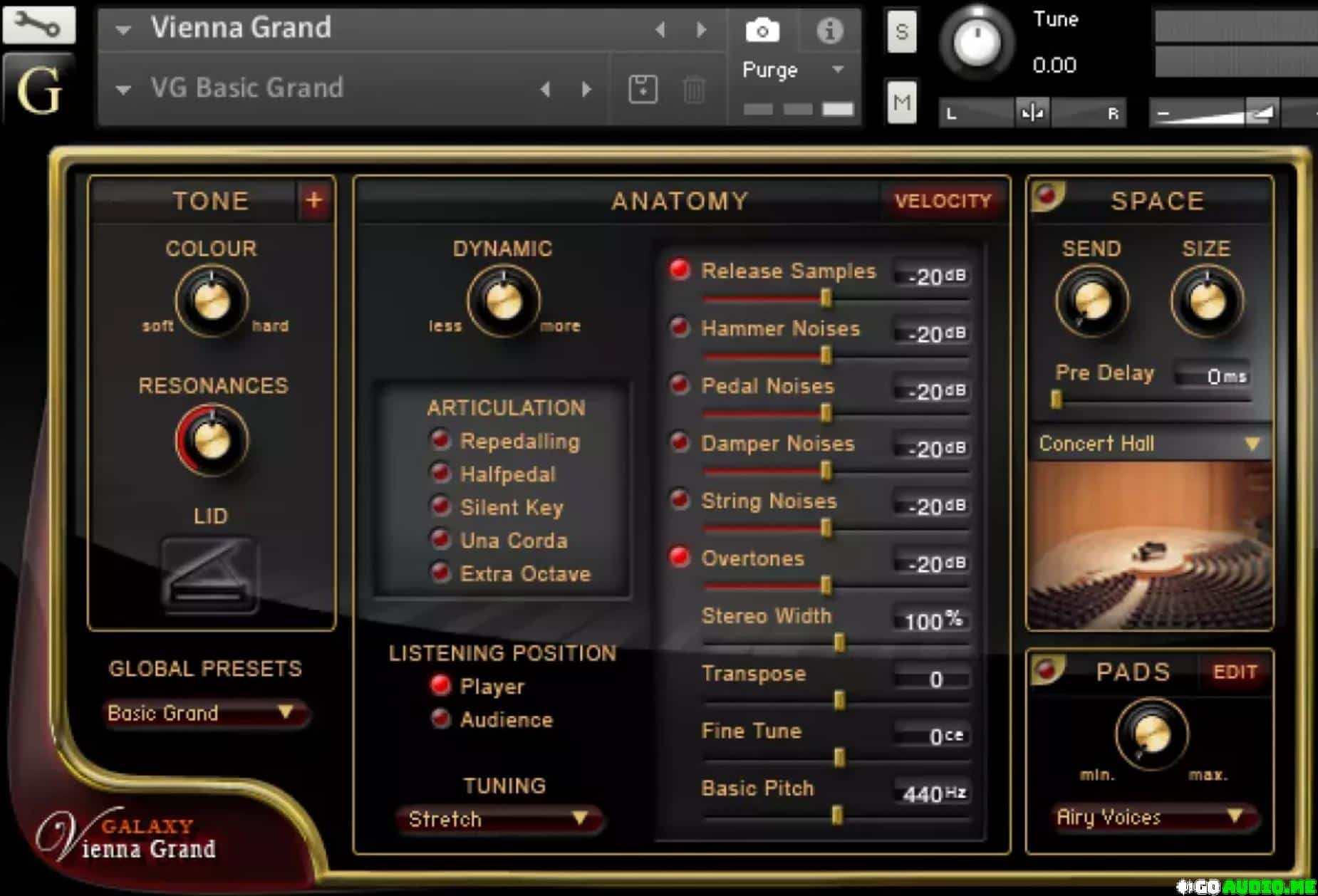Enable Pedal Noises LED
Viewport: 1318px width, 896px height.
coord(680,385)
